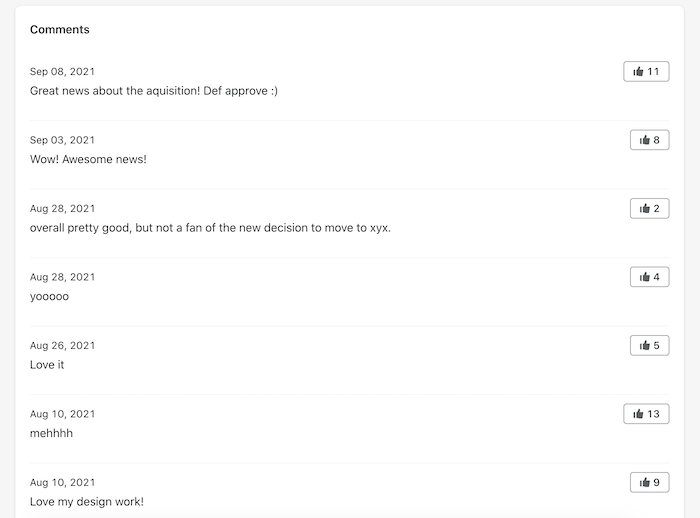The height and width of the screenshot is (518, 700).
Task: Like the 'mehhhh' comment with 13 likes
Action: click(646, 414)
